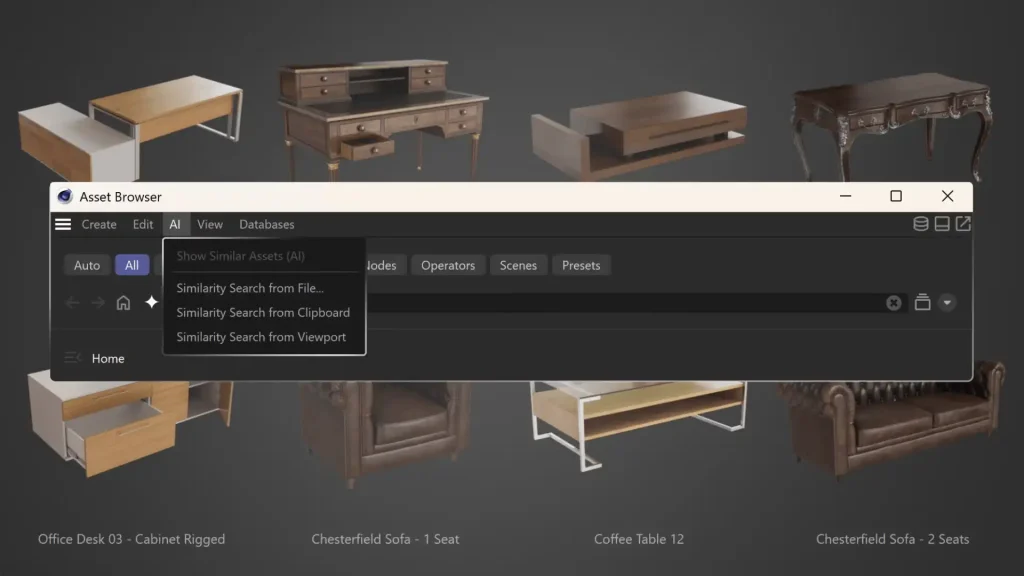Select the Scenes filter button

coord(518,265)
